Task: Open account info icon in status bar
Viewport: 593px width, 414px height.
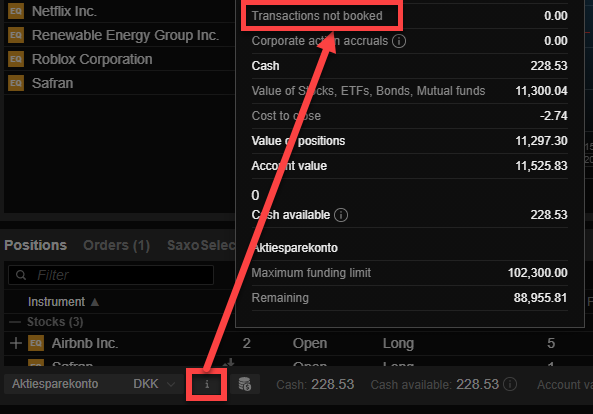Action: point(206,384)
